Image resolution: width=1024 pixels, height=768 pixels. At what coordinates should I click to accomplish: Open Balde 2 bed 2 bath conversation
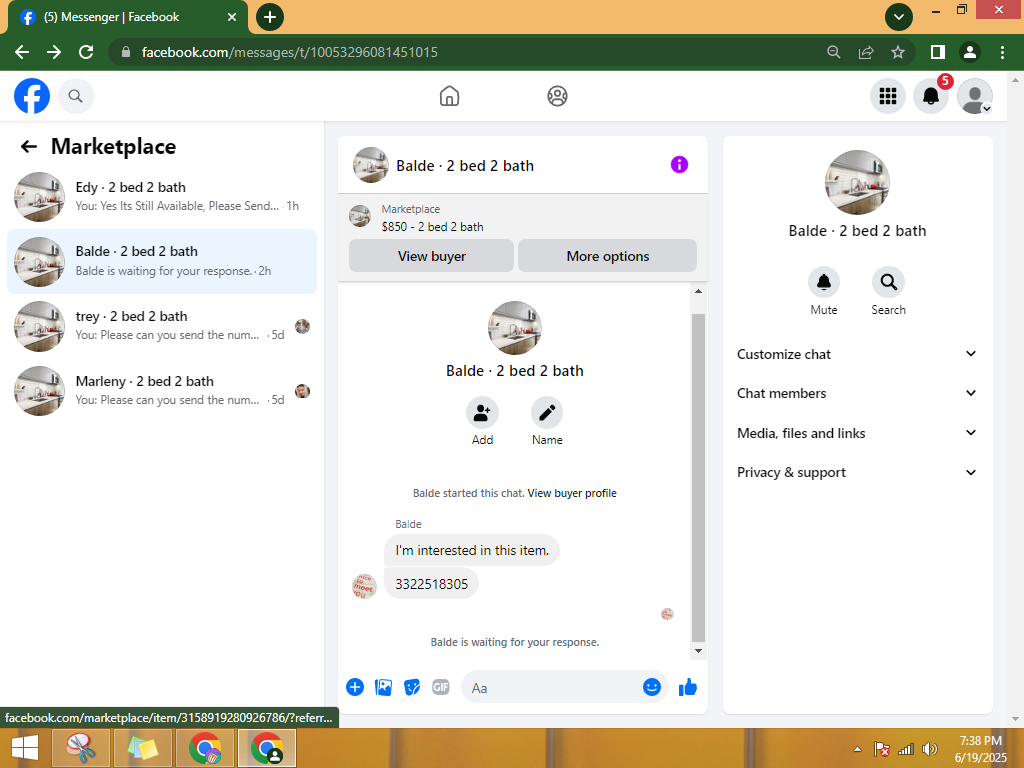tap(162, 261)
